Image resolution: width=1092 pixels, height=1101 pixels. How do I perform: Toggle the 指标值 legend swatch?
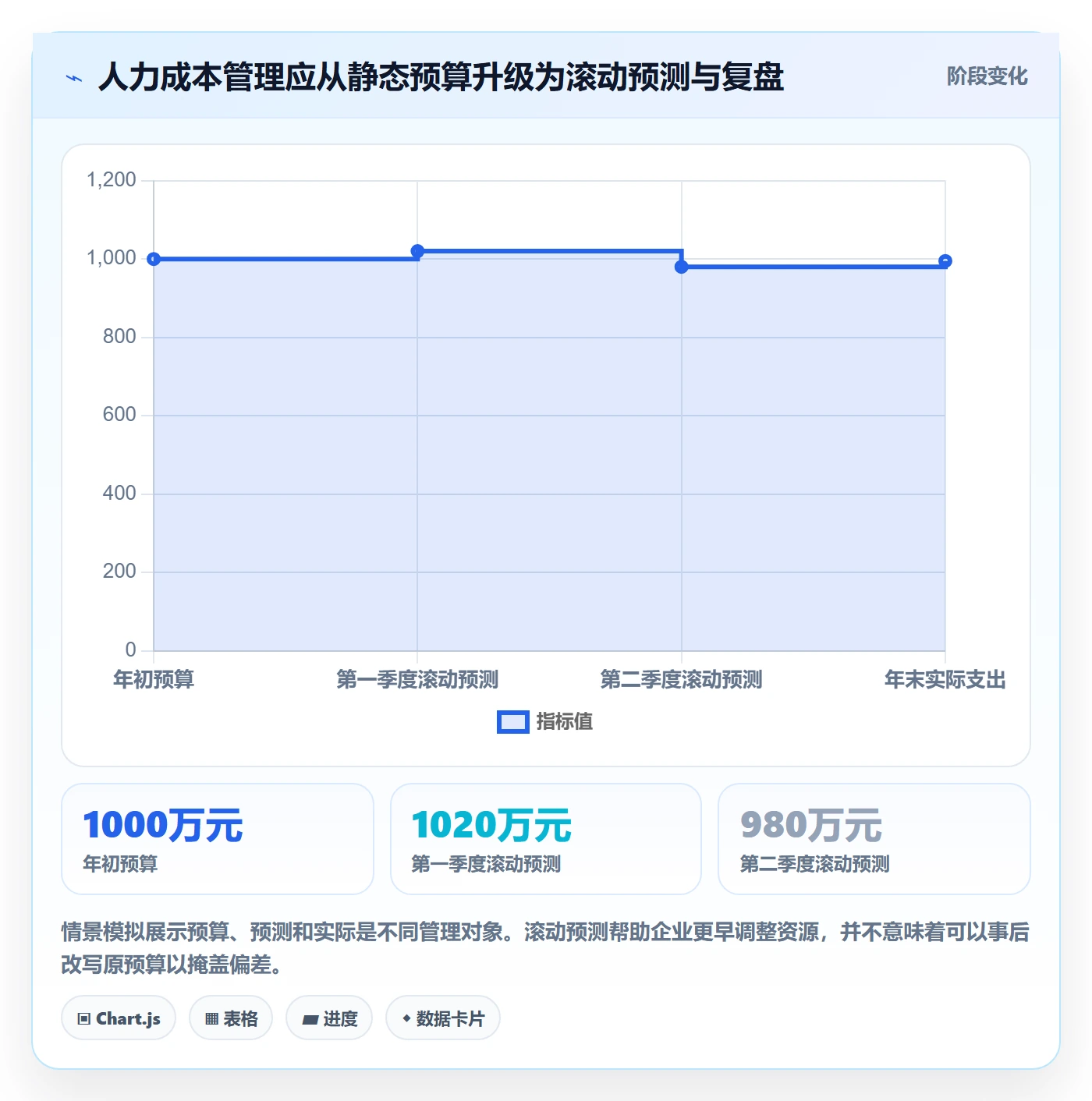[x=513, y=722]
